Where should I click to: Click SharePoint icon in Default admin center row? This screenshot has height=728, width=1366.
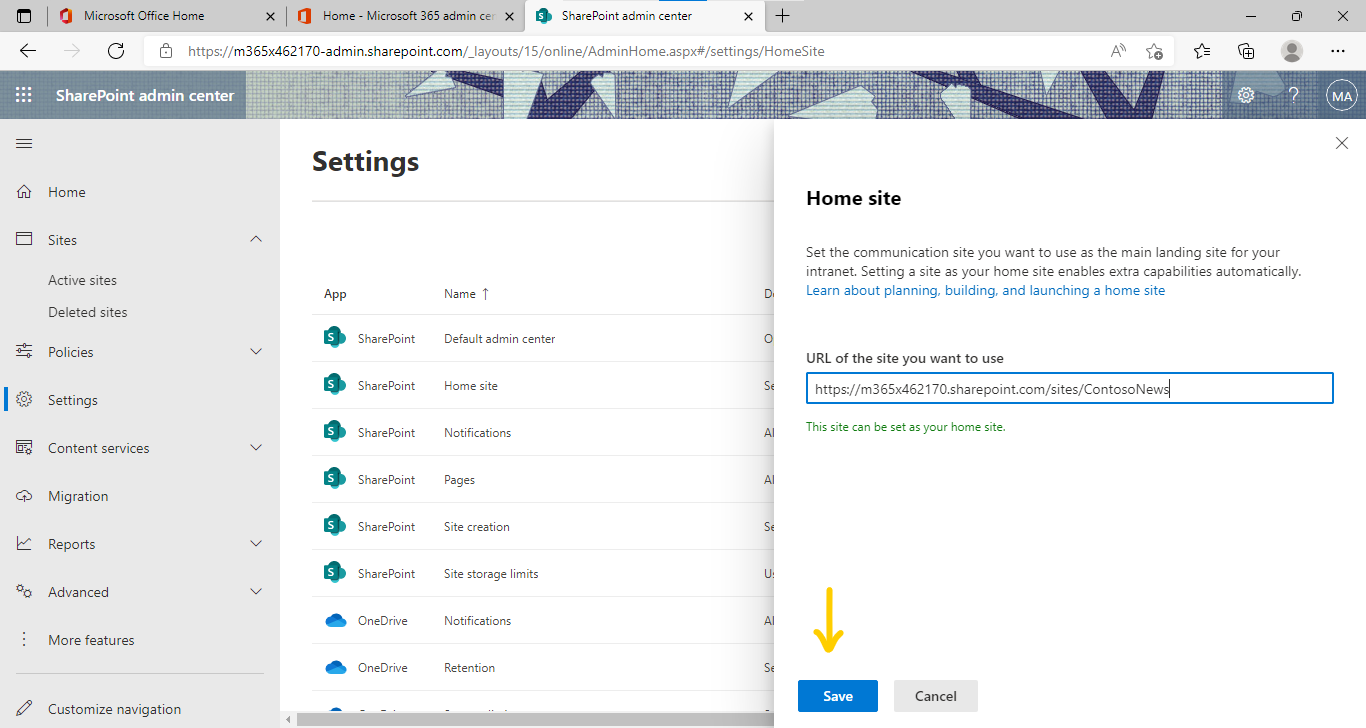coord(335,338)
